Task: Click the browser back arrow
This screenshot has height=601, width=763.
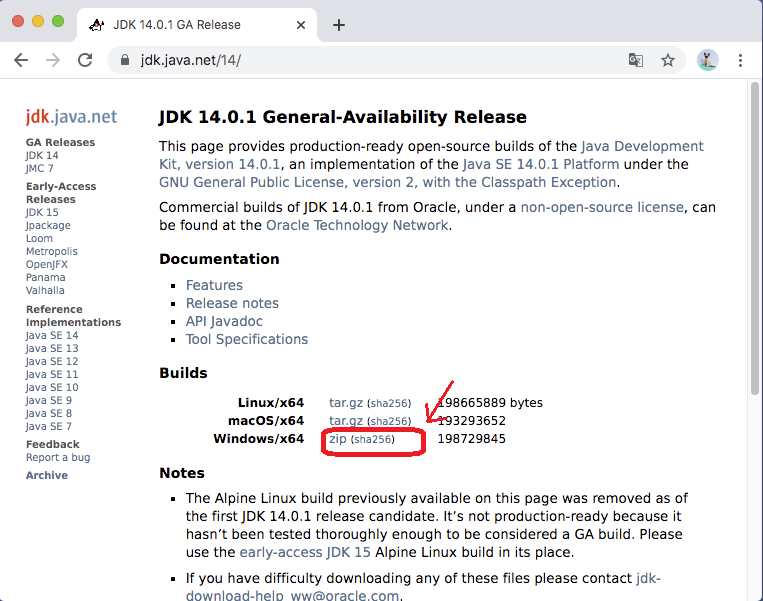Action: (20, 60)
